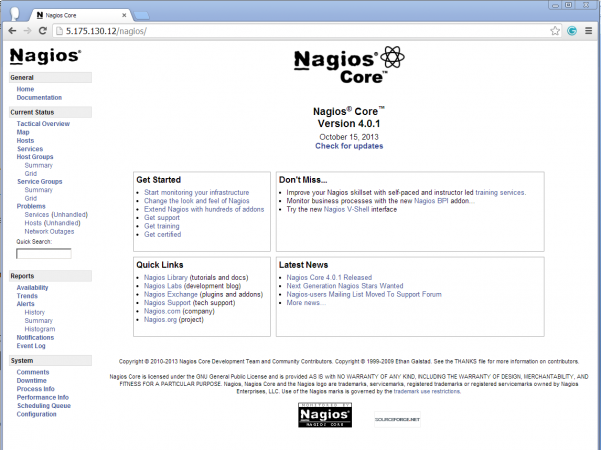The image size is (601, 450).
Task: Bookmark this page with the star icon
Action: pyautogui.click(x=555, y=31)
